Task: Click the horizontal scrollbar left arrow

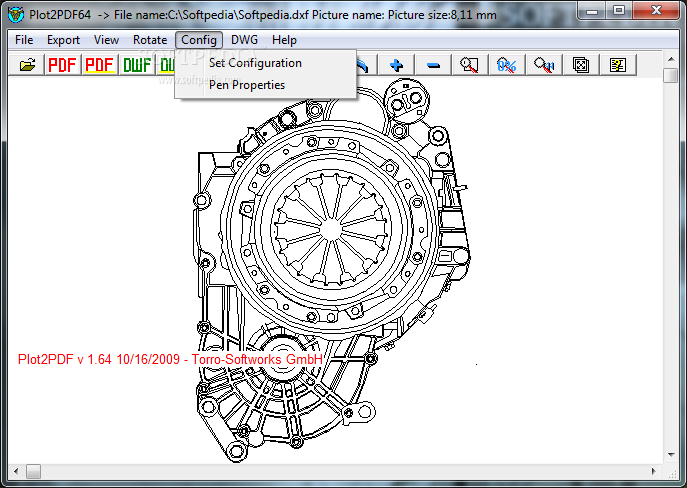Action: (16, 471)
